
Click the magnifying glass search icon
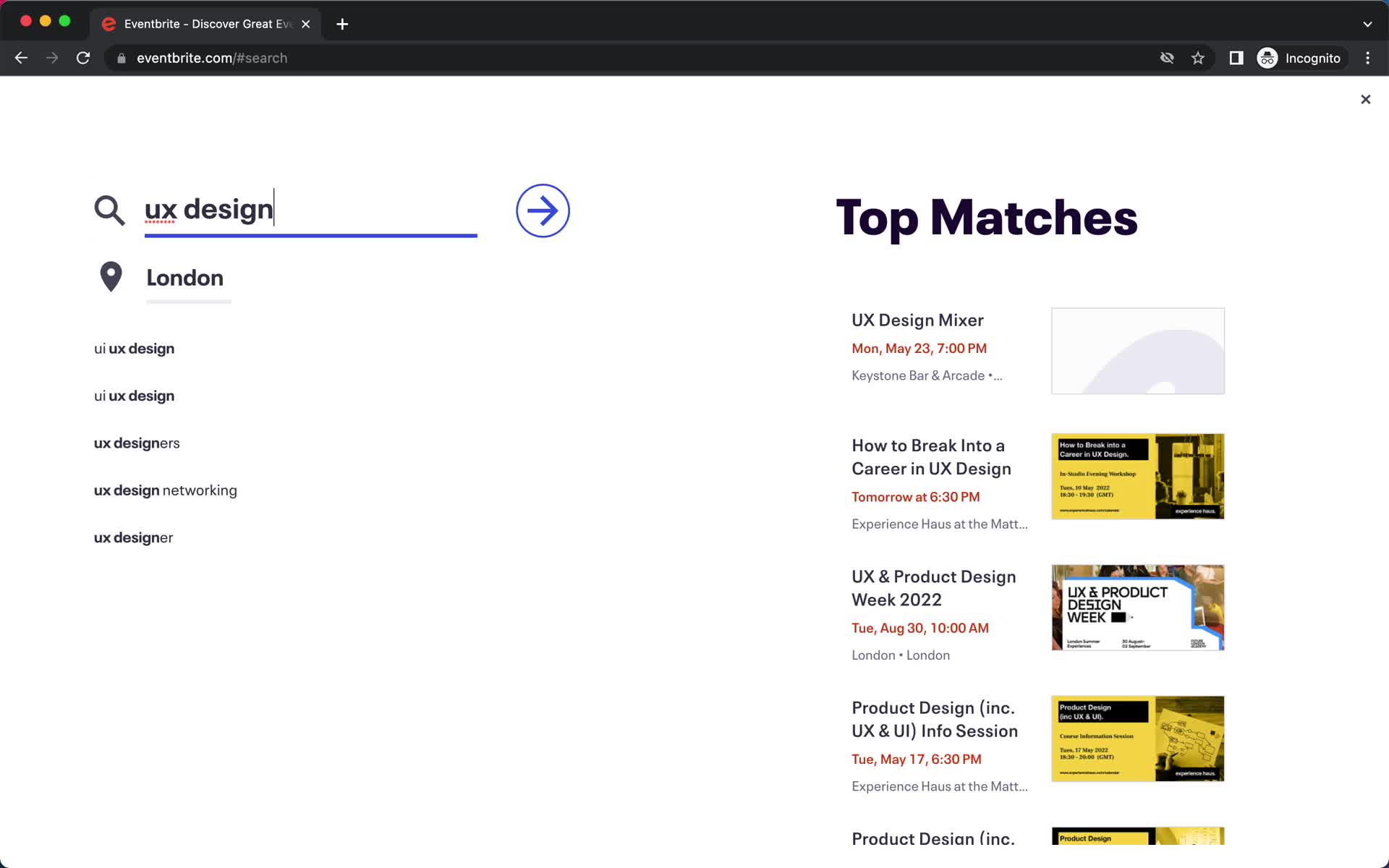coord(109,210)
